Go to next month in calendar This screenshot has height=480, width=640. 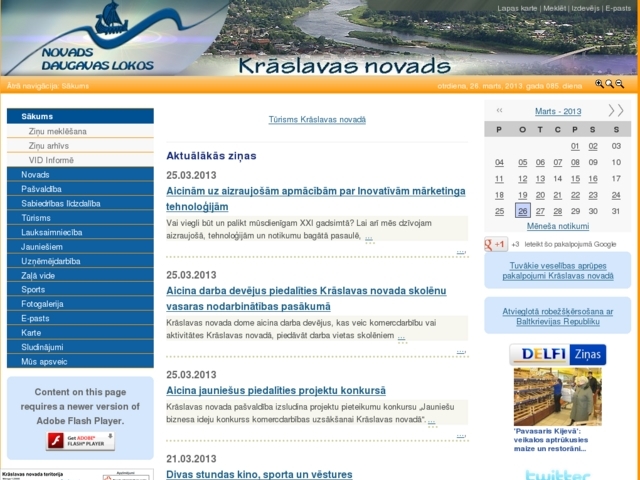click(616, 111)
